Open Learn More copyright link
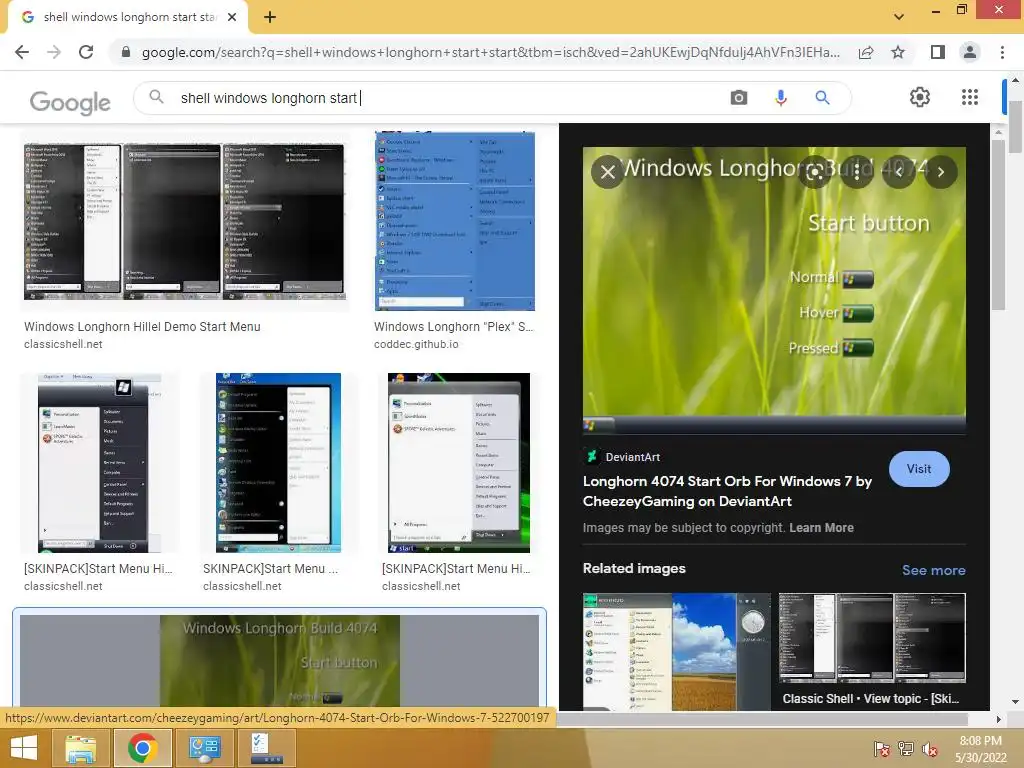The height and width of the screenshot is (768, 1024). tap(821, 528)
